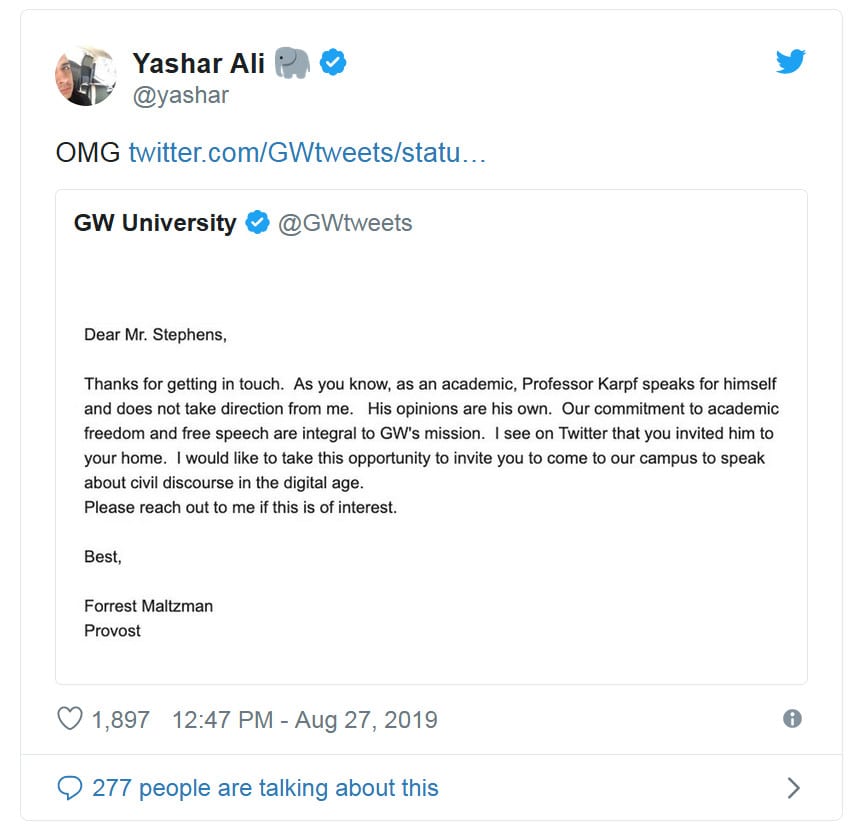Click the "OMG" tweet text
Image resolution: width=863 pixels, height=834 pixels.
click(88, 153)
